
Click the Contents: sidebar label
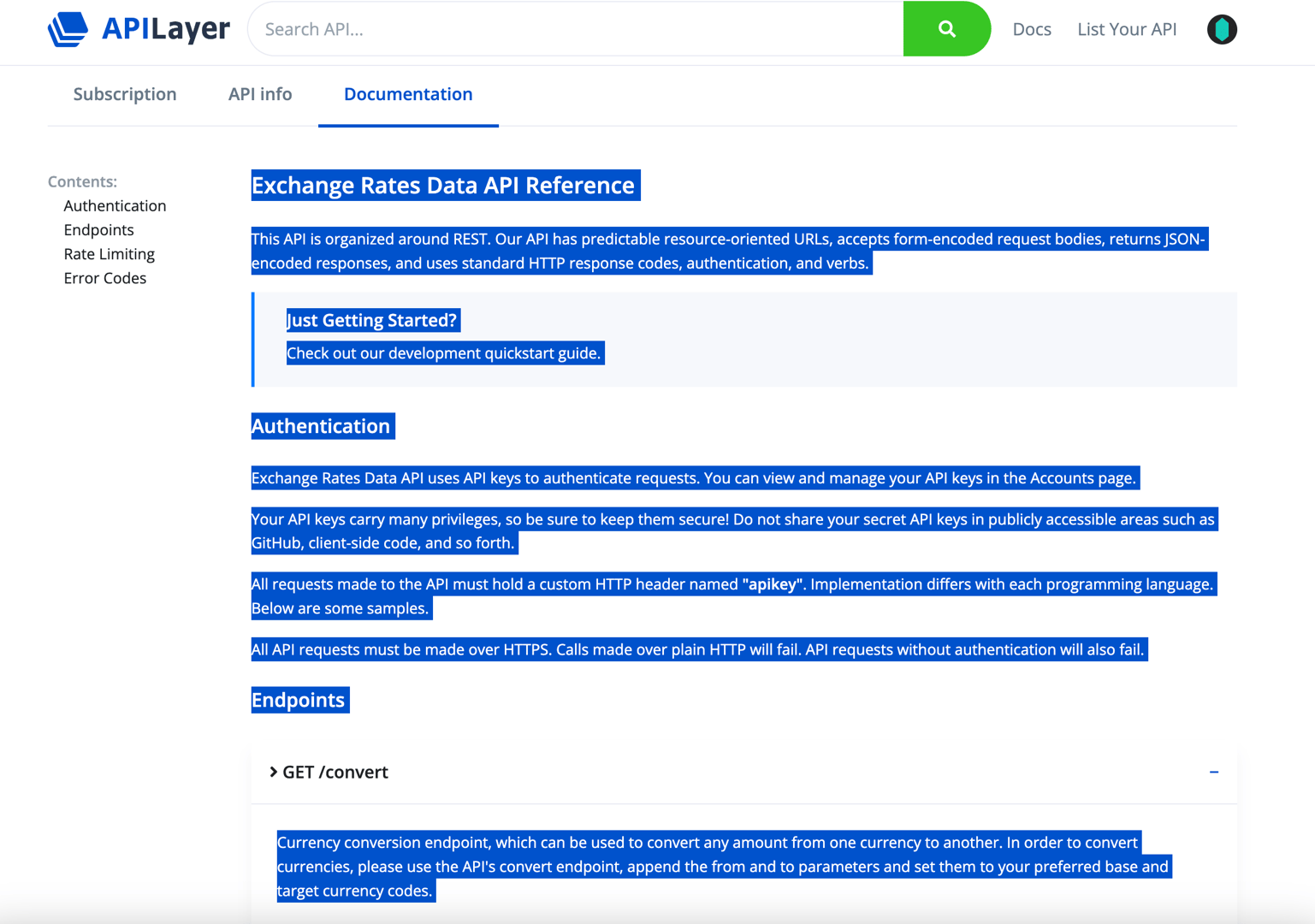click(x=82, y=181)
